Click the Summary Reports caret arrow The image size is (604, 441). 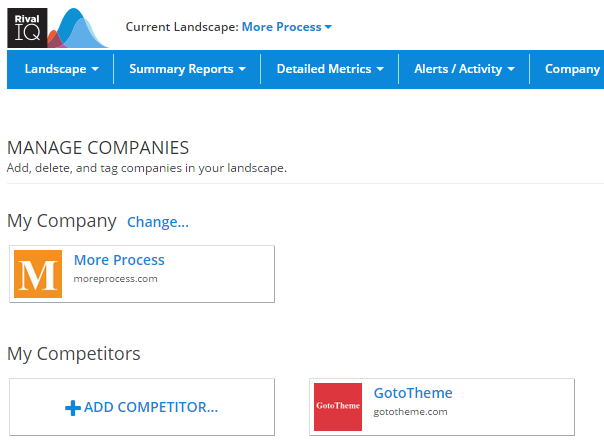pos(242,69)
